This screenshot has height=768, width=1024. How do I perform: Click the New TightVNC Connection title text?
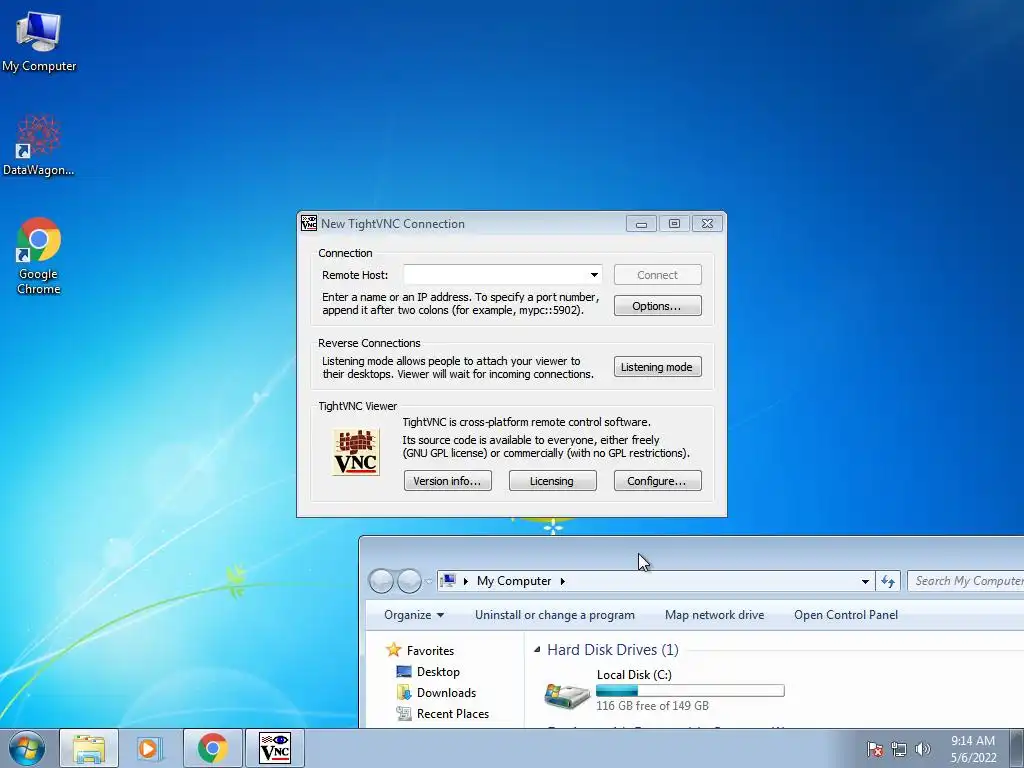tap(392, 223)
